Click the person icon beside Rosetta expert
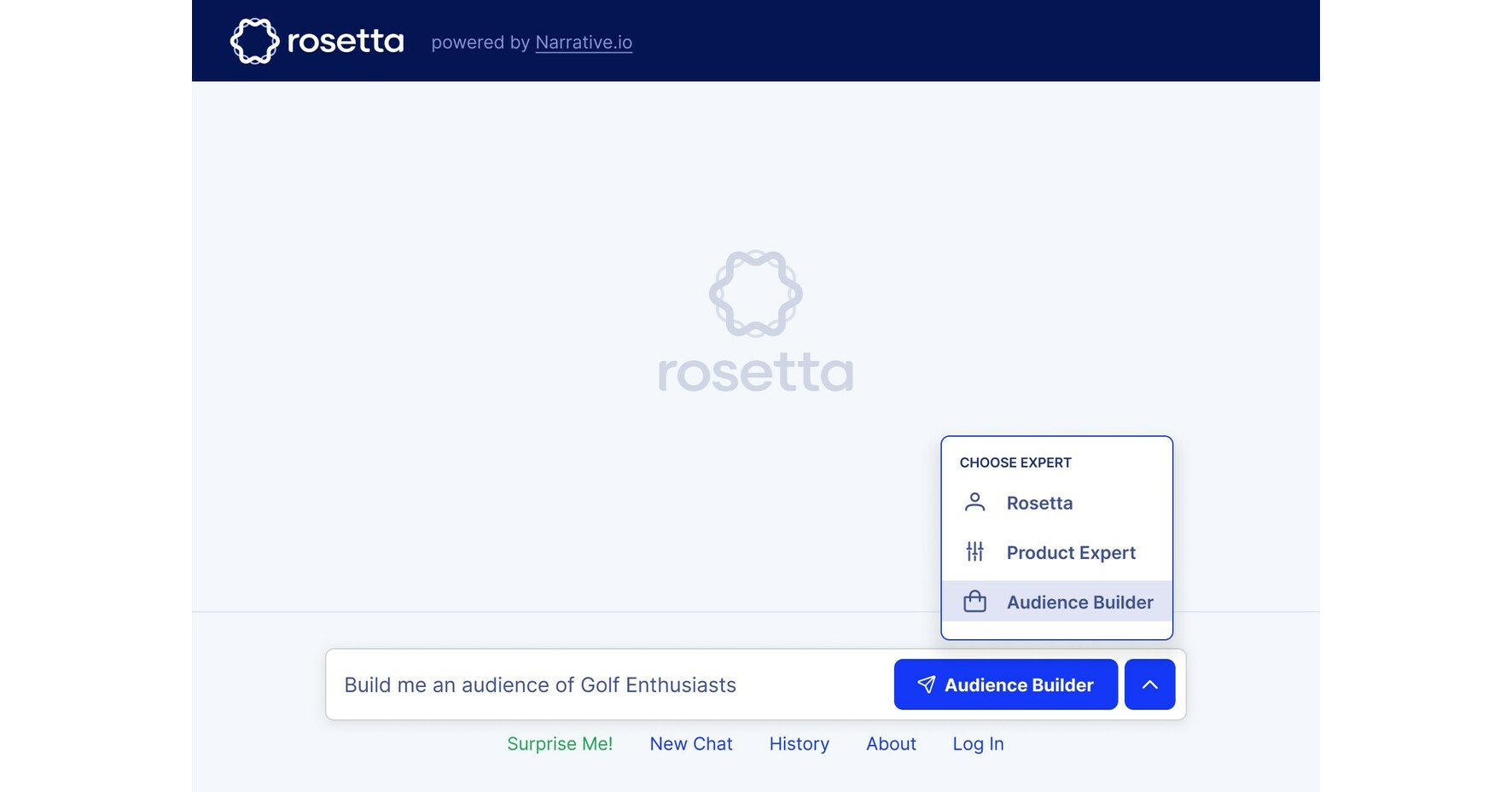 click(974, 503)
